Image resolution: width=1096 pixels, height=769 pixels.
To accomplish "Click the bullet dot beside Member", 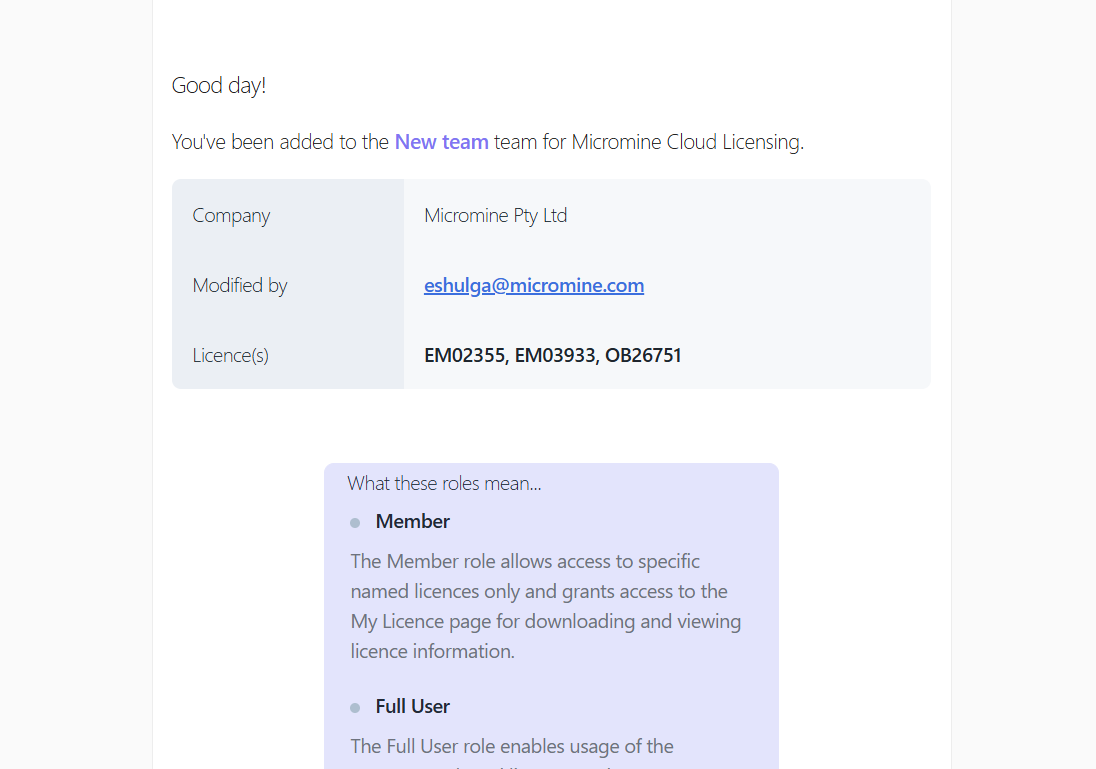I will click(355, 523).
